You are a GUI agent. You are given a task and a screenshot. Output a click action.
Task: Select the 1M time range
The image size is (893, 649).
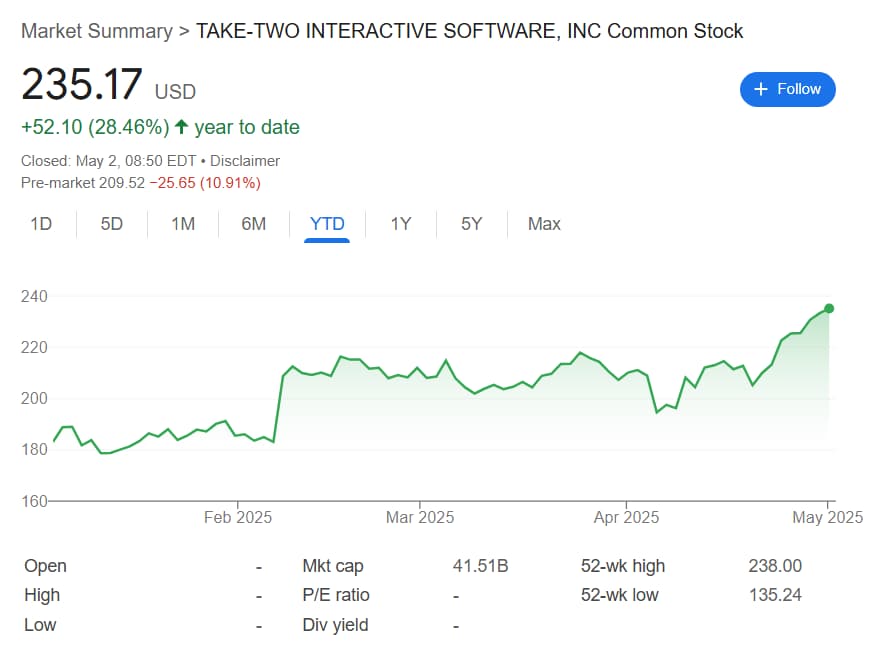click(182, 224)
